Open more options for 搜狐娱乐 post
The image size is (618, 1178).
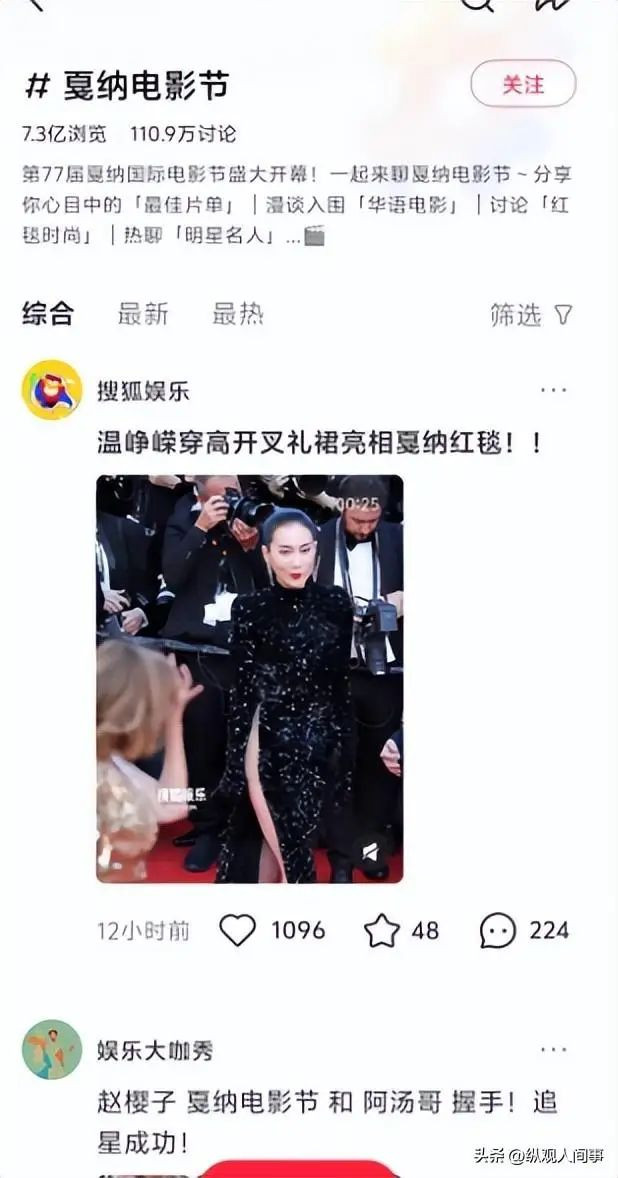pos(554,390)
